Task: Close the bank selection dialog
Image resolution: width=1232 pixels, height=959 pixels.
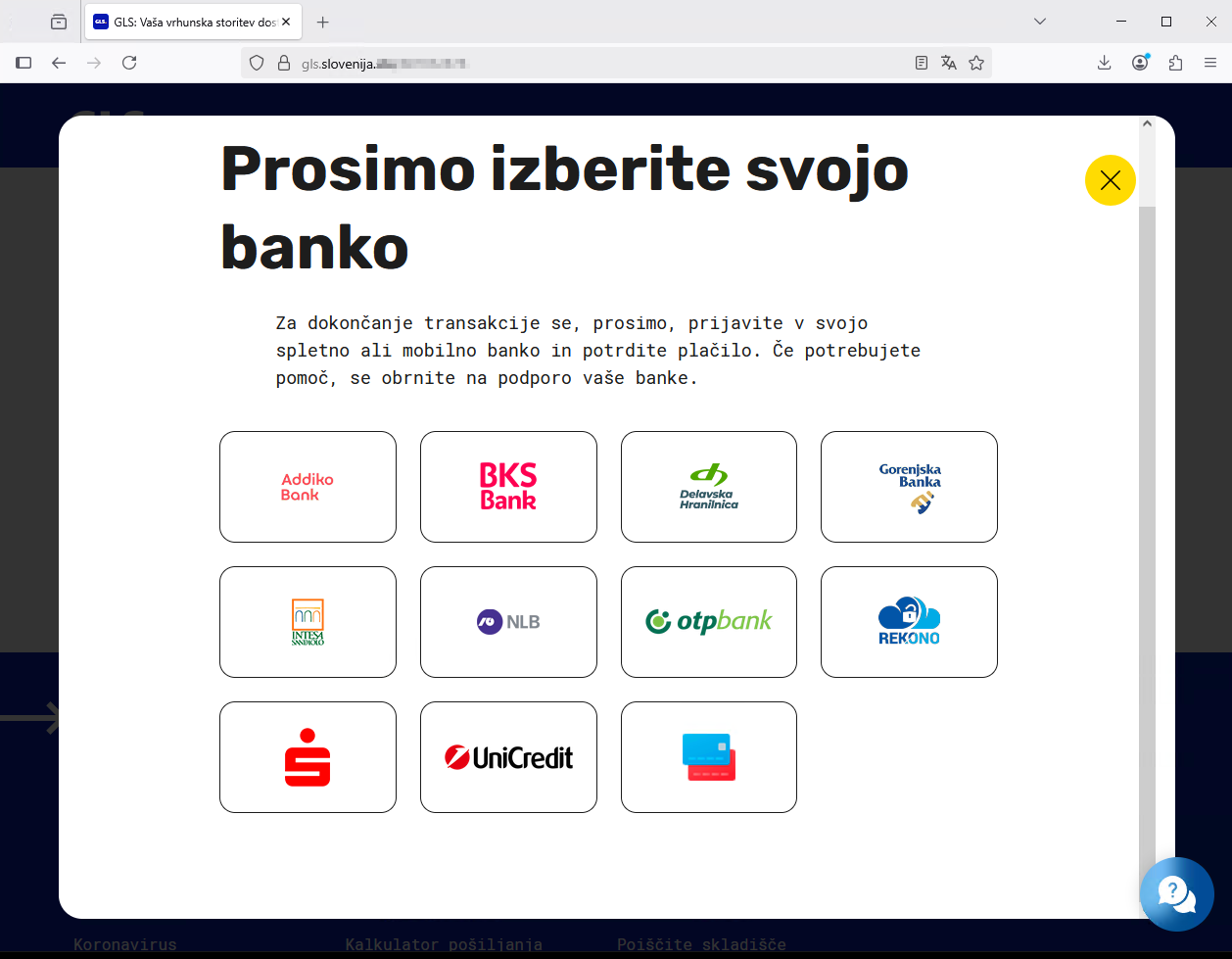Action: [1111, 180]
